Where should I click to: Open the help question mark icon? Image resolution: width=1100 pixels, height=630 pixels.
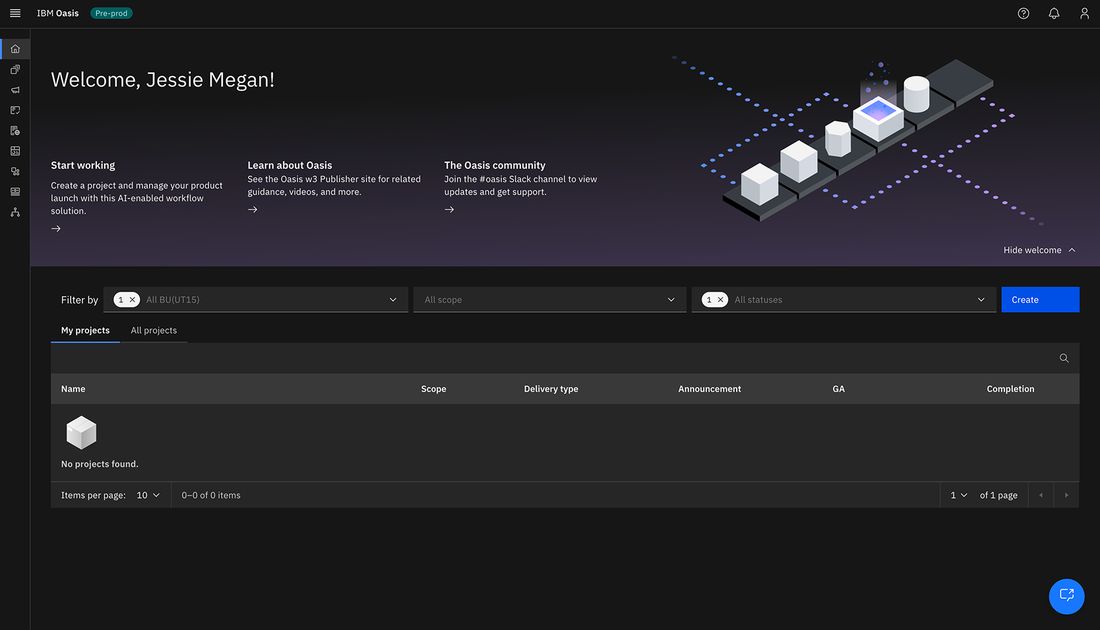1024,13
